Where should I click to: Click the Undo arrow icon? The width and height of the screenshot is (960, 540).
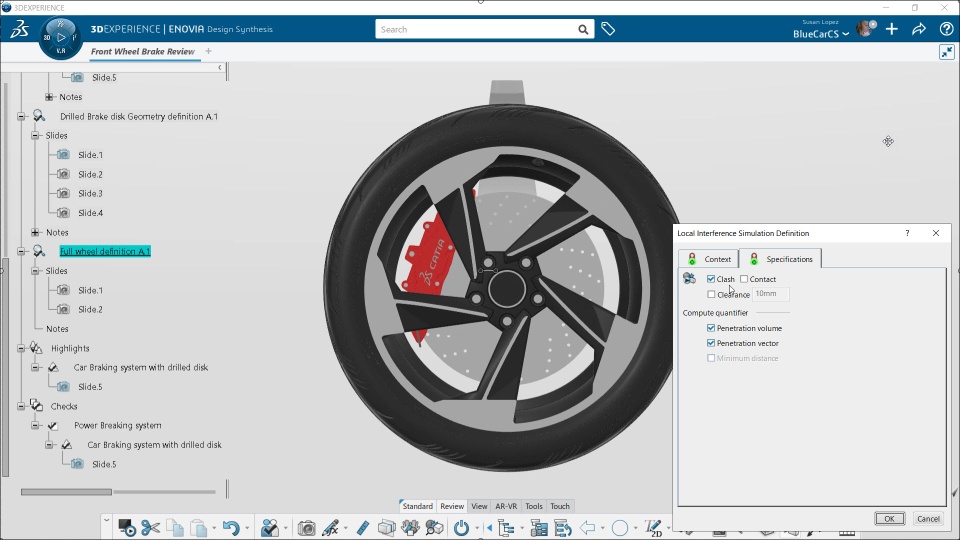tap(230, 527)
